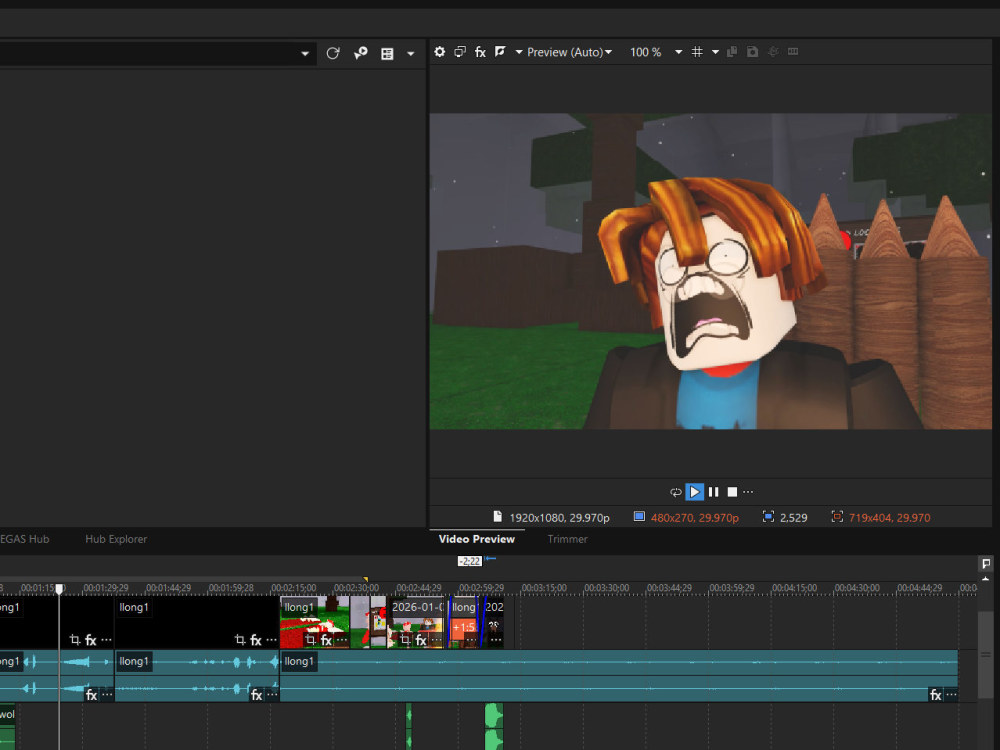Click the marker tool icon above the scrollbar

point(986,563)
